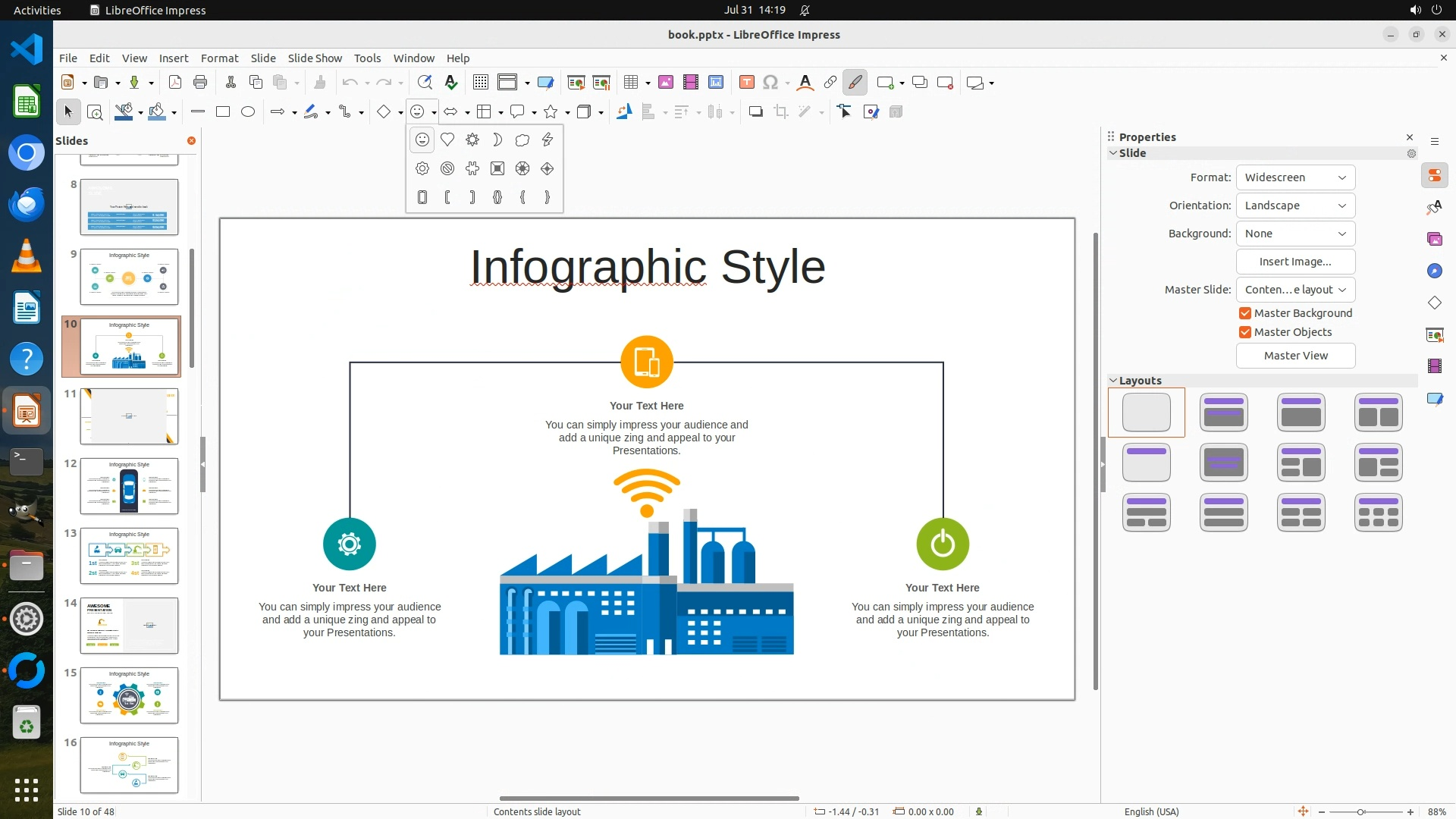The width and height of the screenshot is (1456, 819).
Task: Uncheck Master Background checkbox
Action: (x=1245, y=313)
